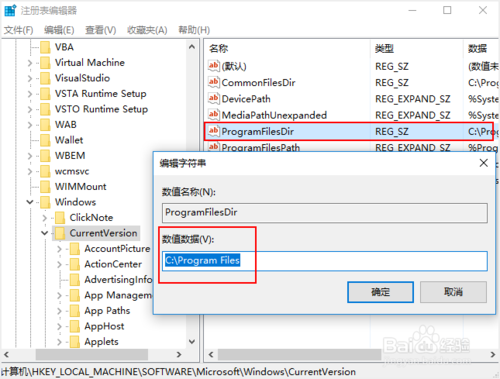The height and width of the screenshot is (379, 500).
Task: Click the Registry Editor app icon in title bar
Action: tap(10, 10)
